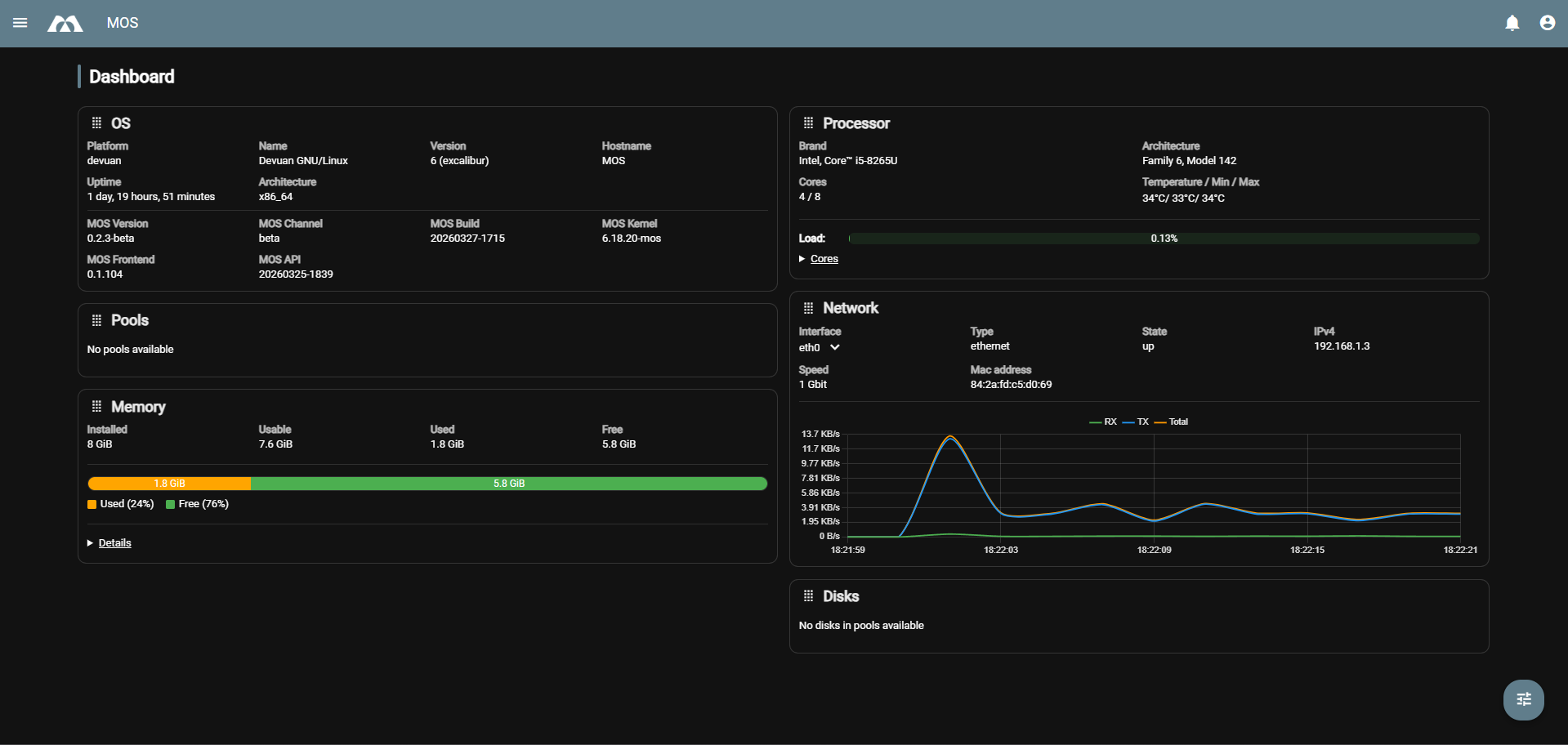Hide the Total series in the chart legend

pyautogui.click(x=1173, y=422)
